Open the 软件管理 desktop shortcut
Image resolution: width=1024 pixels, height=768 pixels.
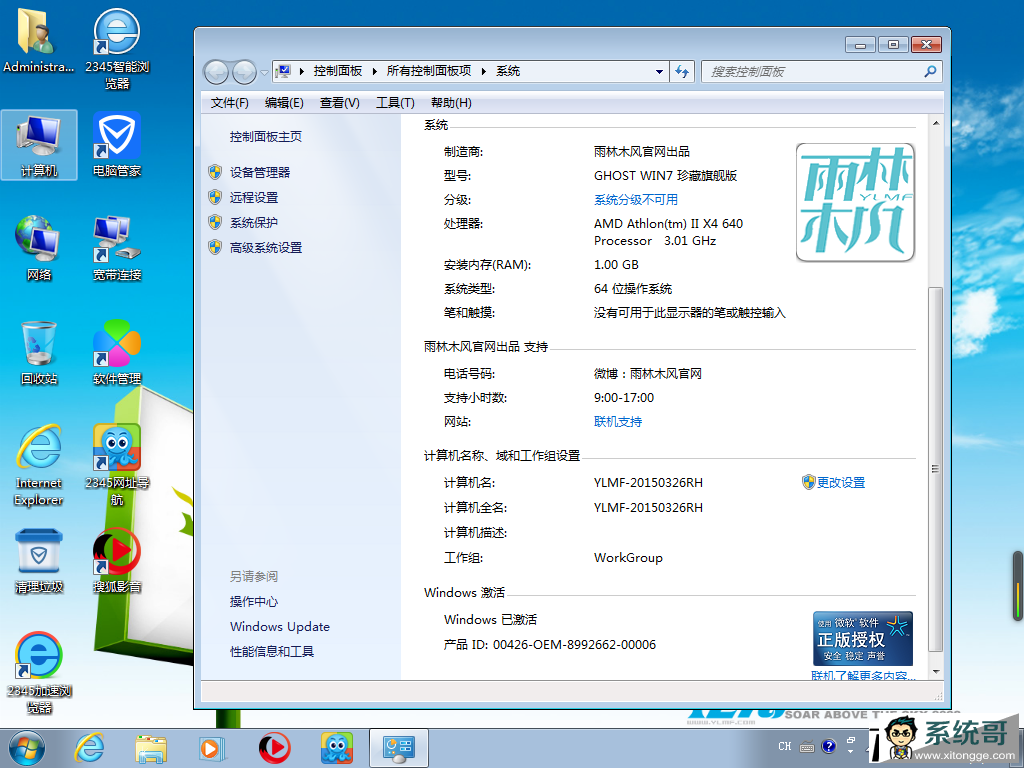tap(117, 353)
